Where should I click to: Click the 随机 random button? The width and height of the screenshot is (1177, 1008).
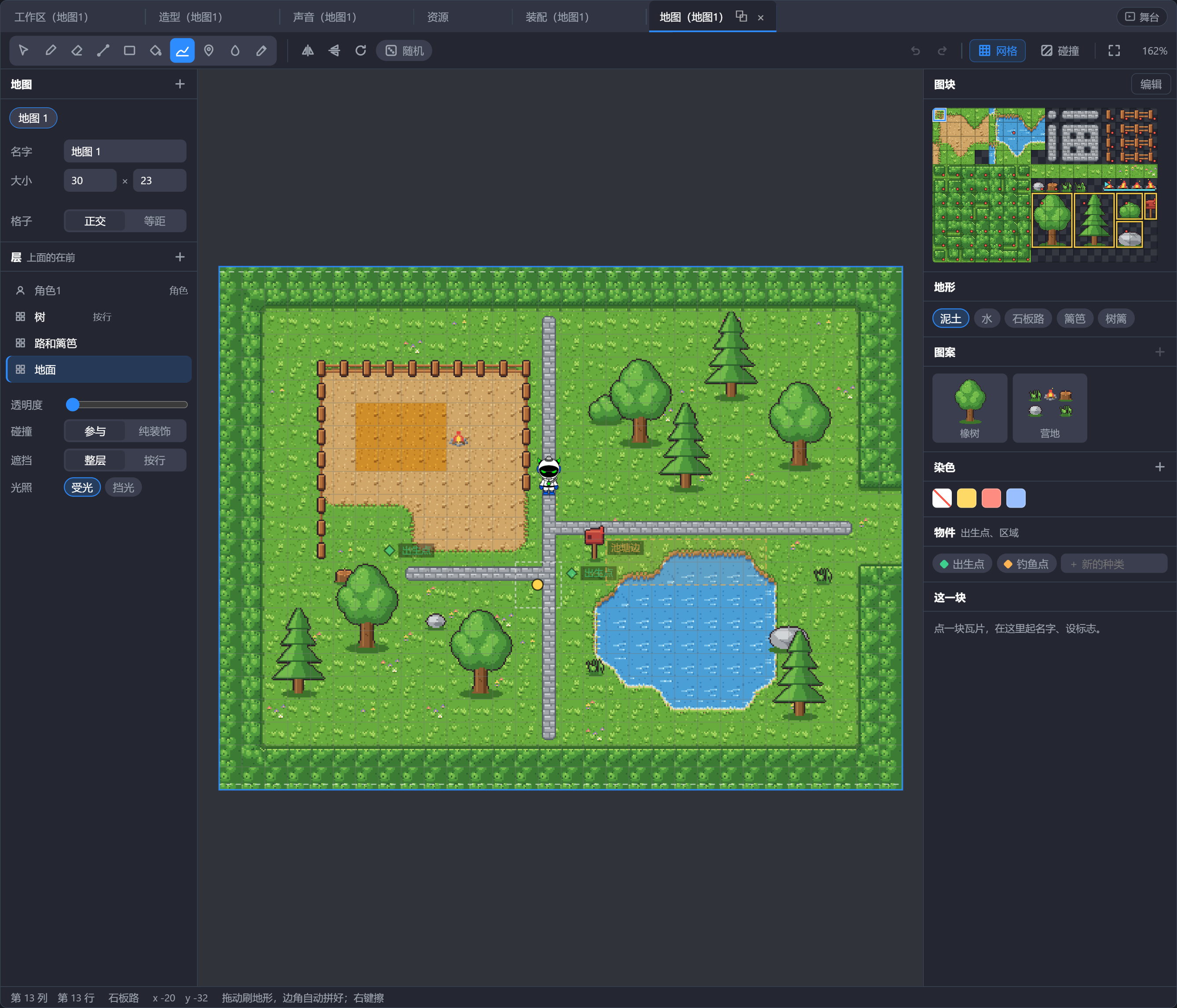pos(405,51)
